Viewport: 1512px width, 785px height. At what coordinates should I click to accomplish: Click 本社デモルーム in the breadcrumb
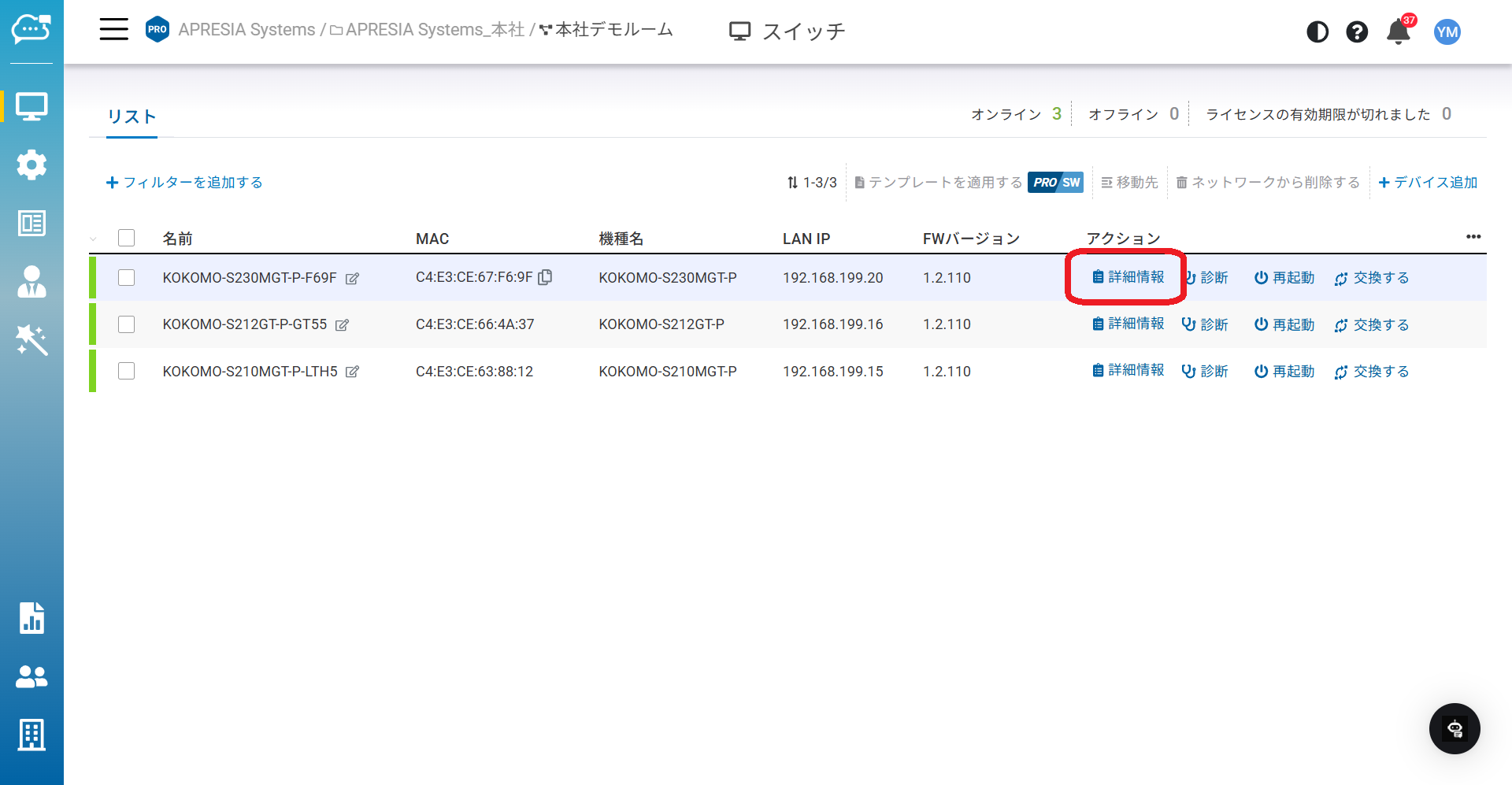(x=613, y=30)
